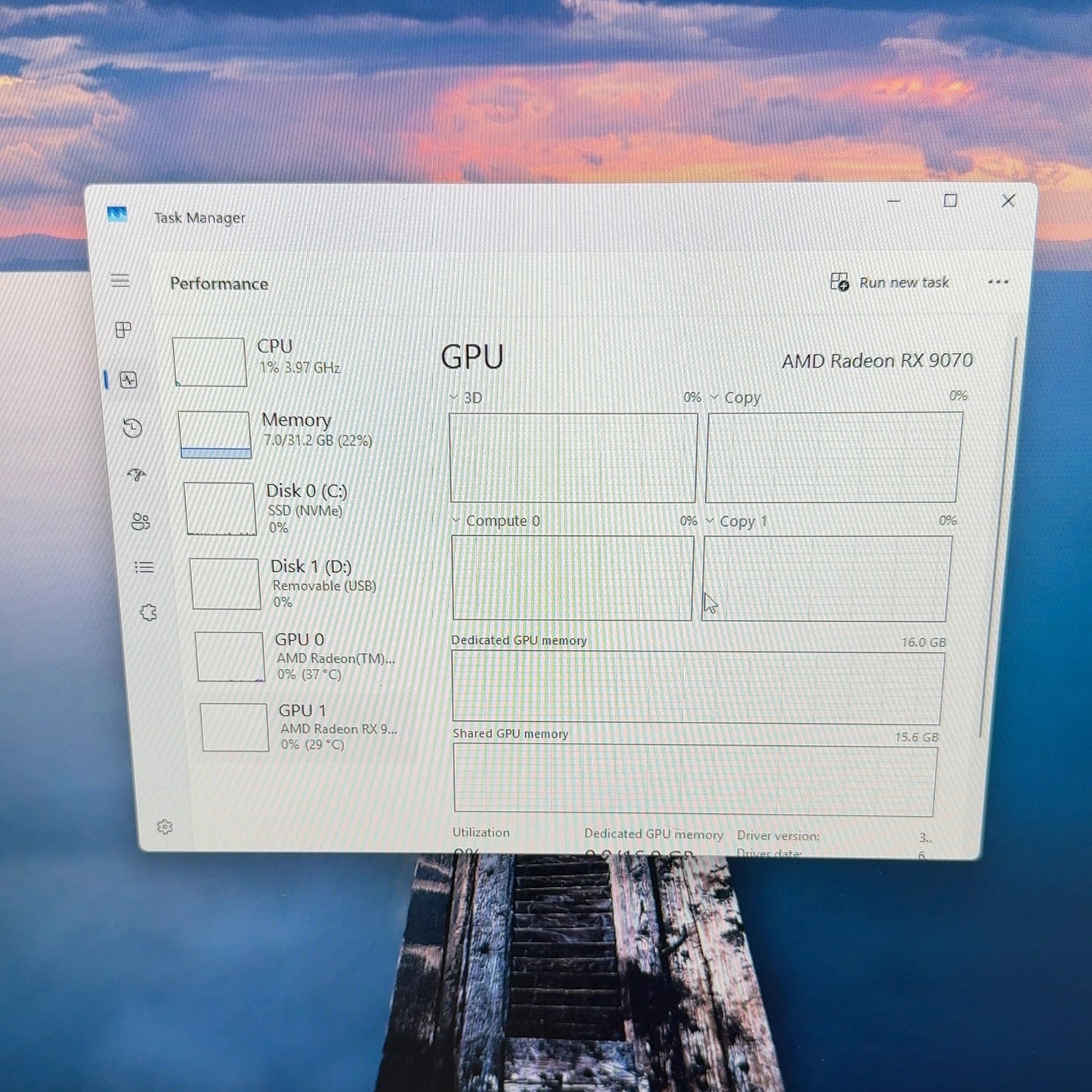
Task: Click the Driver version label
Action: (x=778, y=835)
